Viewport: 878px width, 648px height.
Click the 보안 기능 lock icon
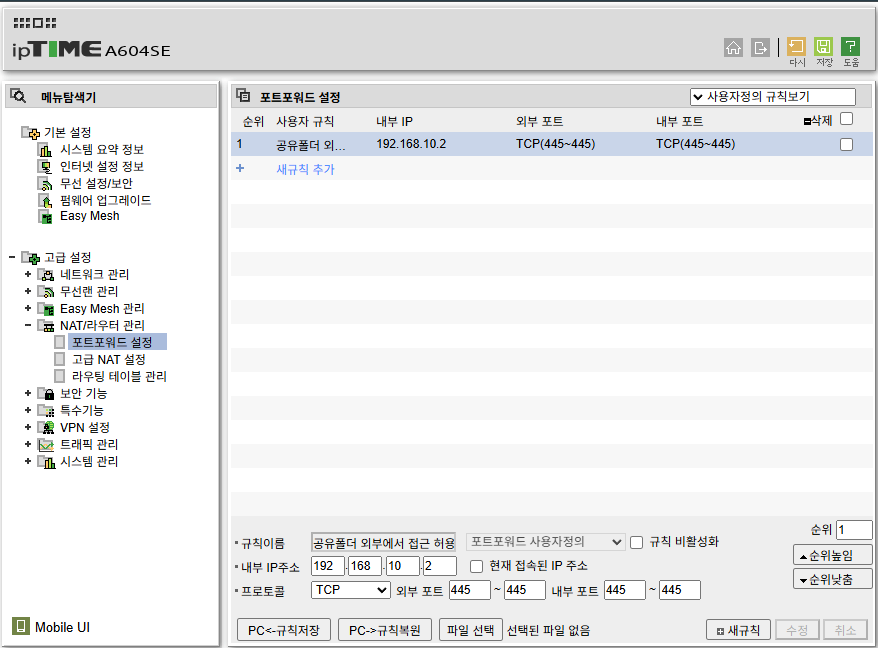[x=46, y=394]
